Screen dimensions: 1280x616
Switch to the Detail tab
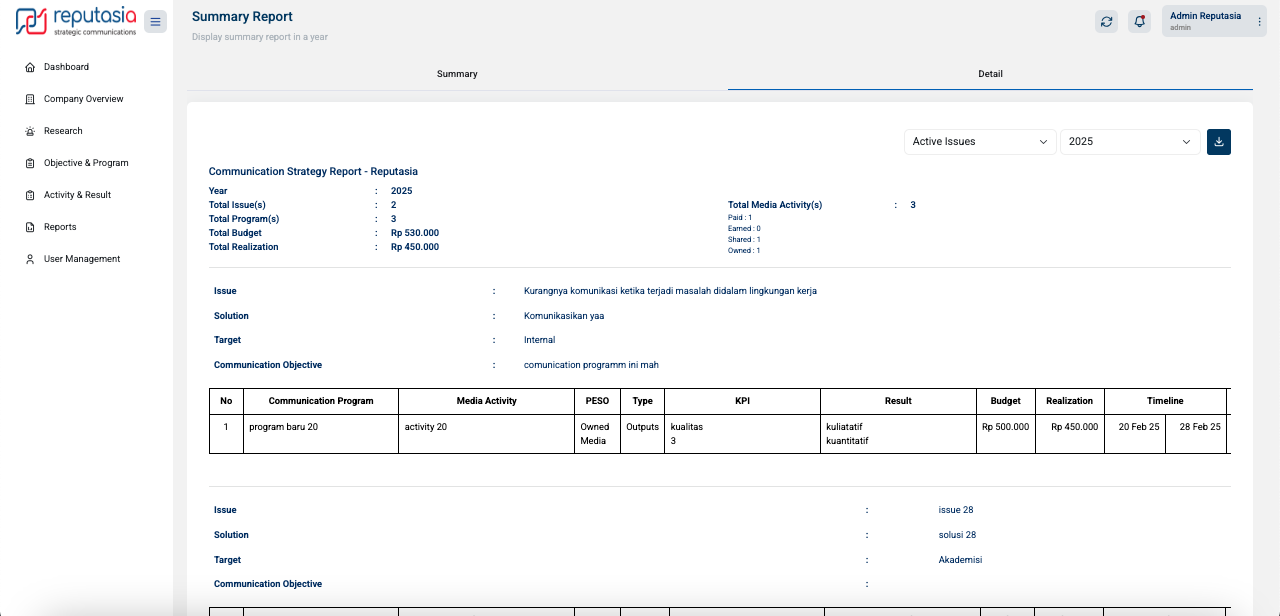click(990, 74)
